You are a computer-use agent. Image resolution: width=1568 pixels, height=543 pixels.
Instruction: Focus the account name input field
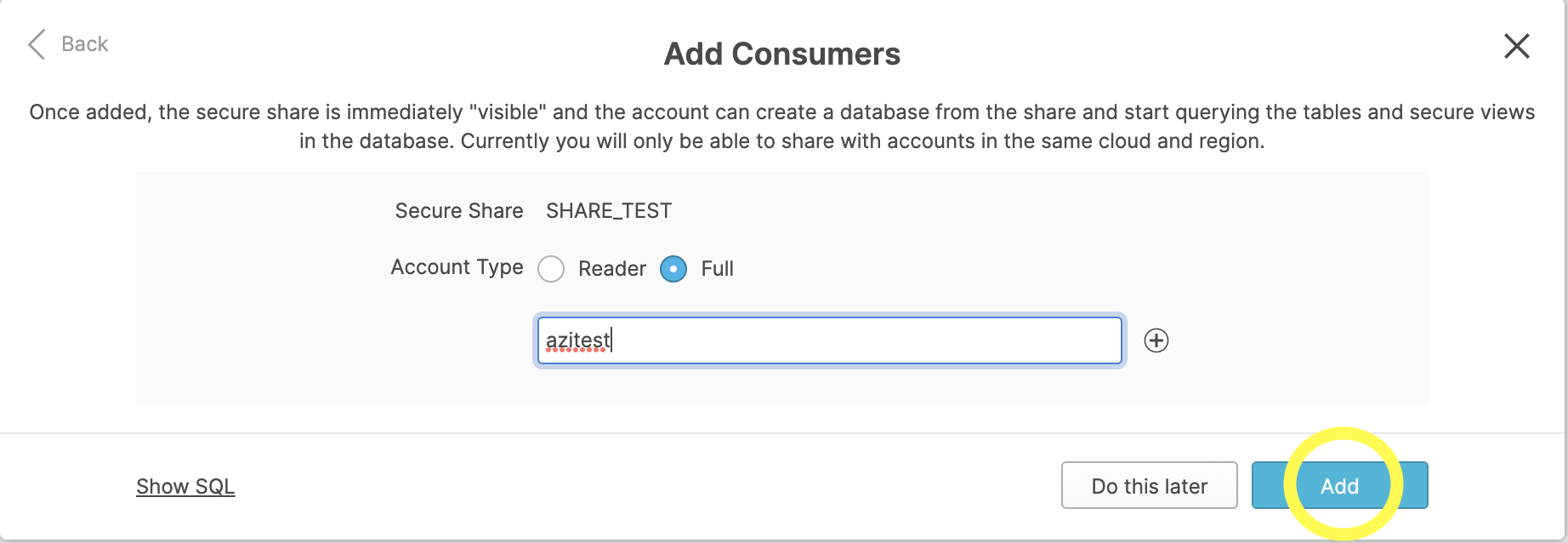850,340
